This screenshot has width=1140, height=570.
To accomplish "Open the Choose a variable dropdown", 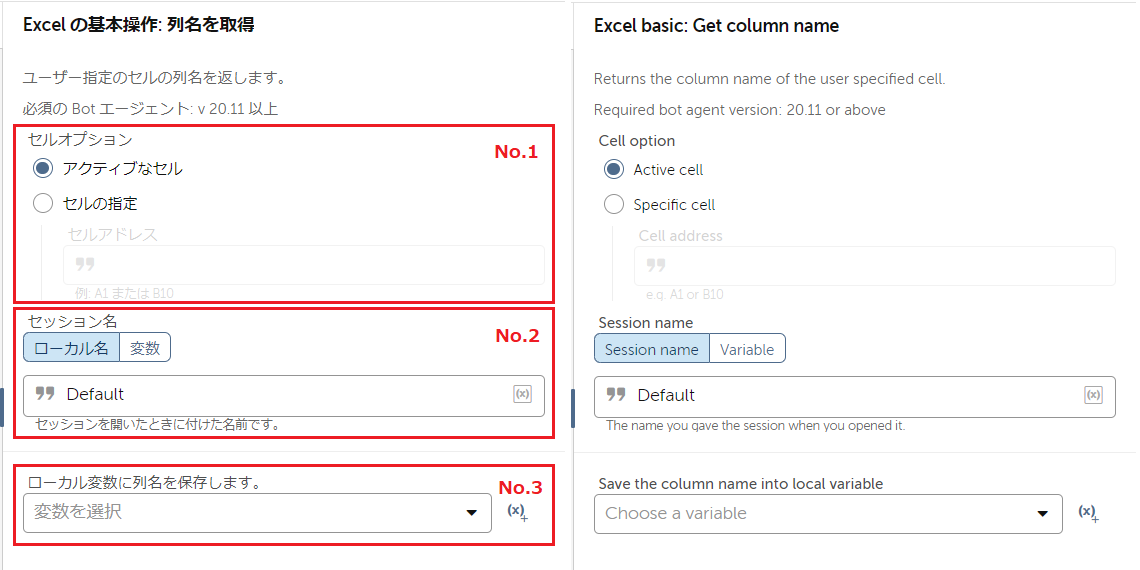I will pyautogui.click(x=828, y=513).
